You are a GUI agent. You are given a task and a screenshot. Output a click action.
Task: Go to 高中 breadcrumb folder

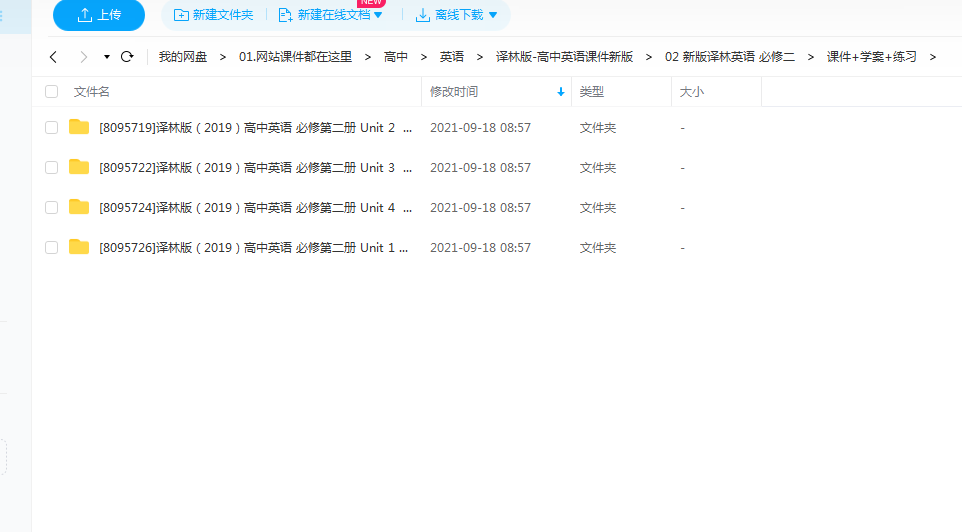pos(396,56)
